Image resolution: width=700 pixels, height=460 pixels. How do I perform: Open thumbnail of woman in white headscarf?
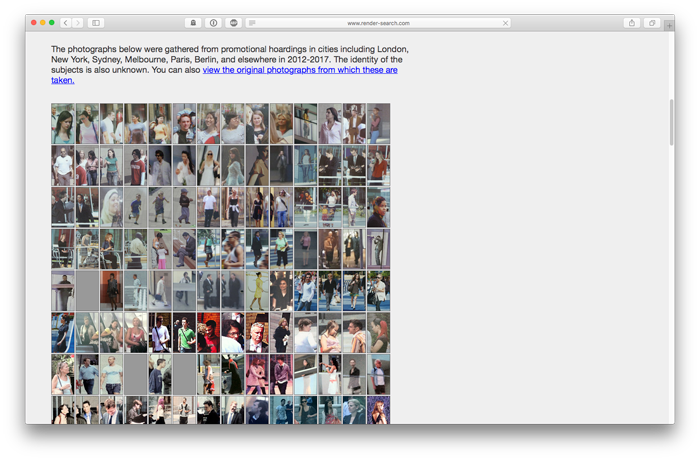(x=111, y=208)
